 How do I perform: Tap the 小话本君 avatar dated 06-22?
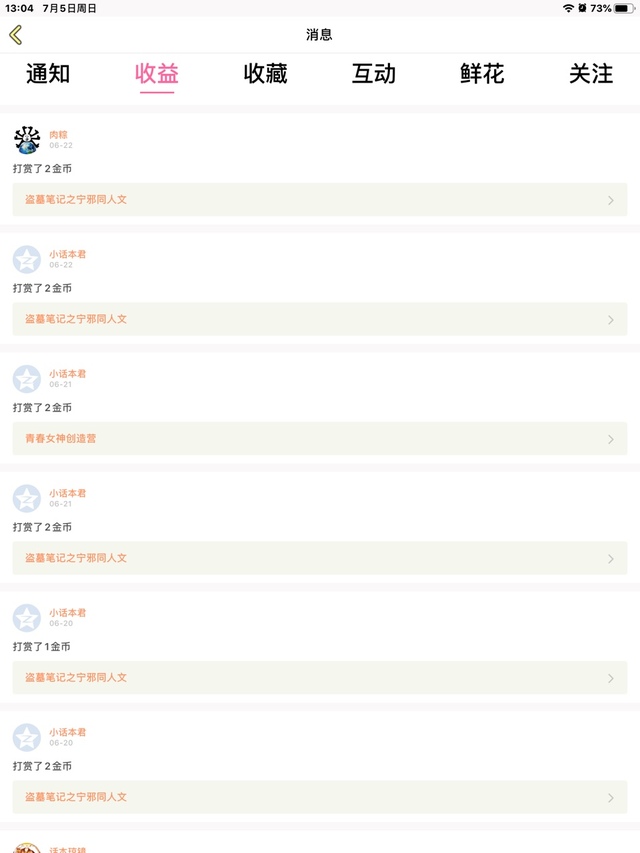[27, 259]
